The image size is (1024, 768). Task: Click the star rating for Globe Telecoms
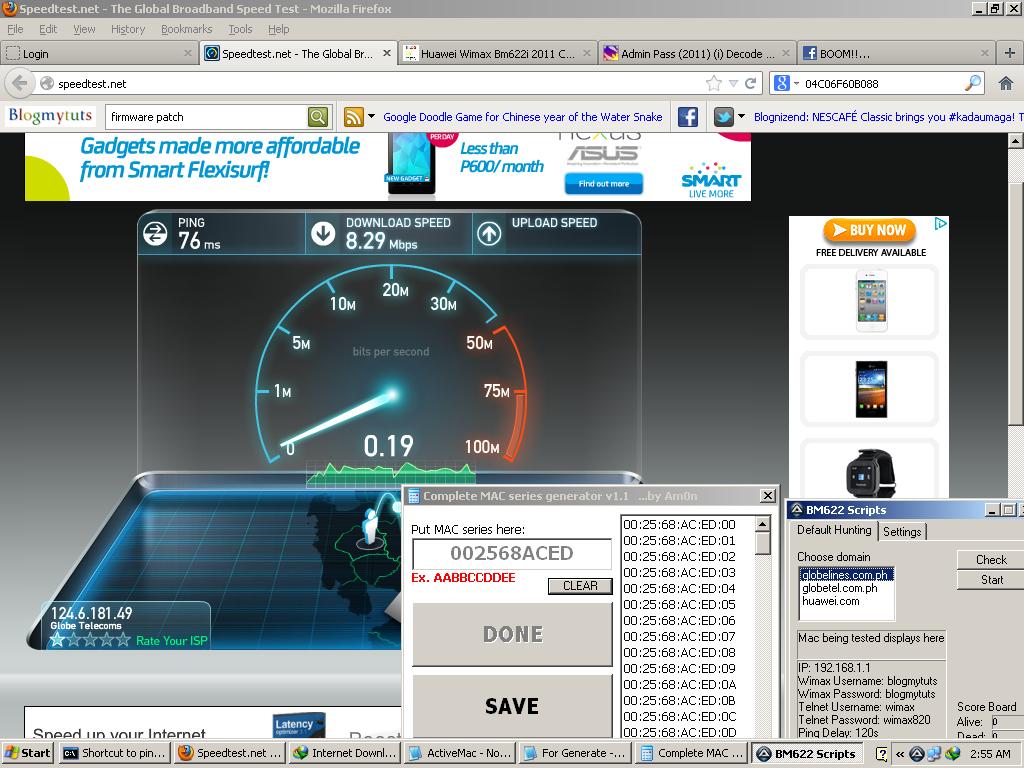(90, 640)
